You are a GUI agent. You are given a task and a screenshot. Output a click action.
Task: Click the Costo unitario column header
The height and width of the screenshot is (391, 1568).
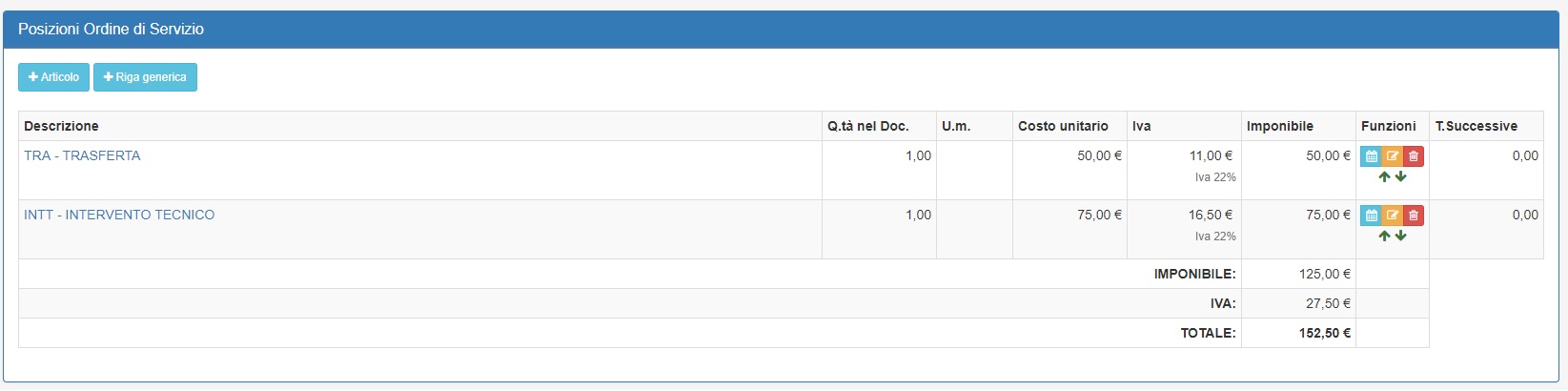(1063, 126)
